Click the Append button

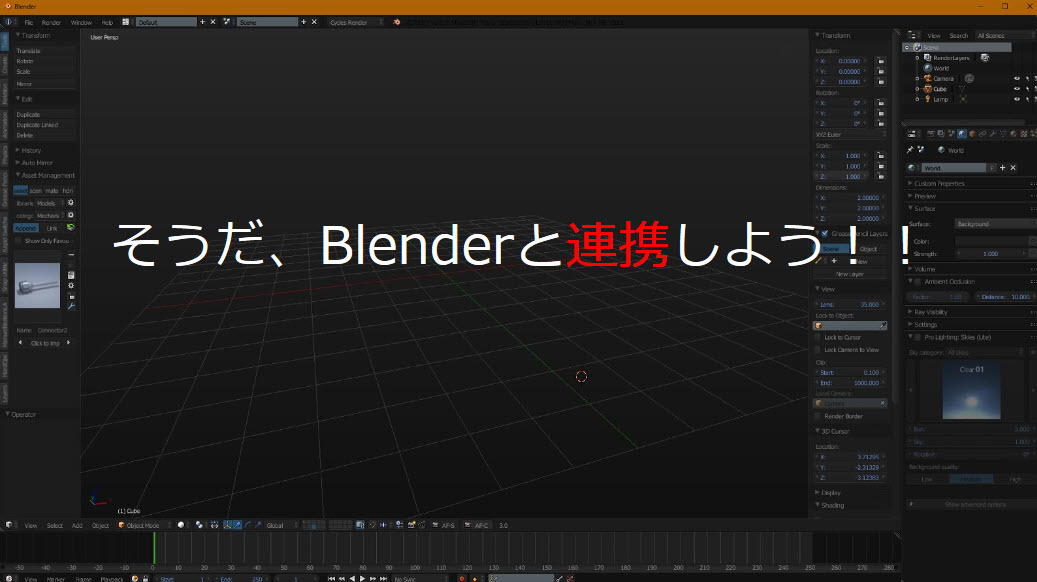click(26, 228)
